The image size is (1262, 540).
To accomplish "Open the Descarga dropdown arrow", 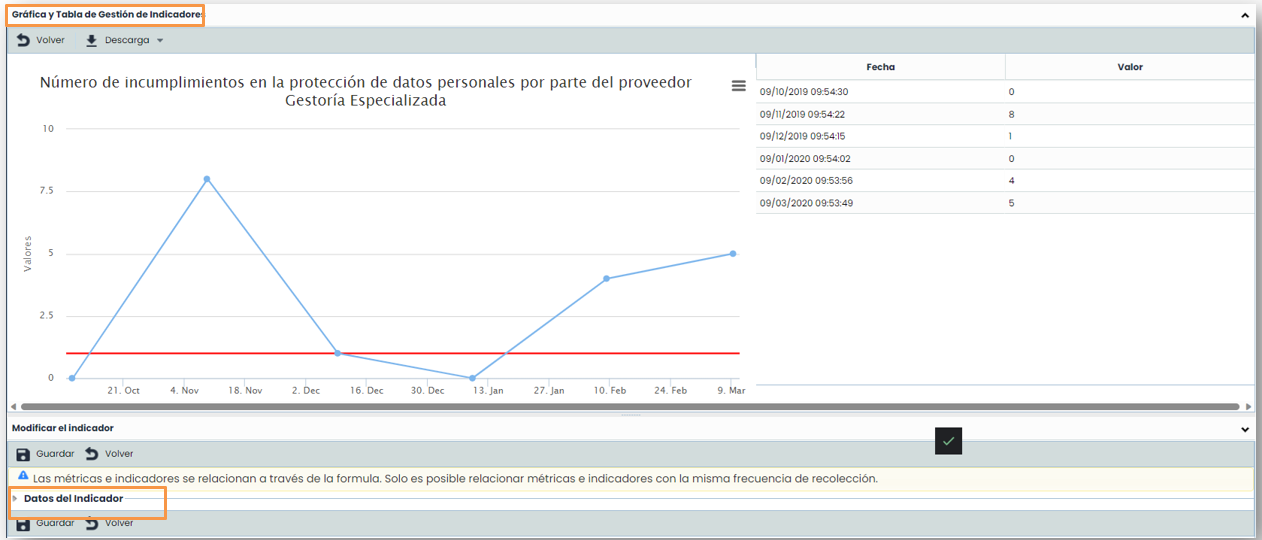I will click(160, 41).
